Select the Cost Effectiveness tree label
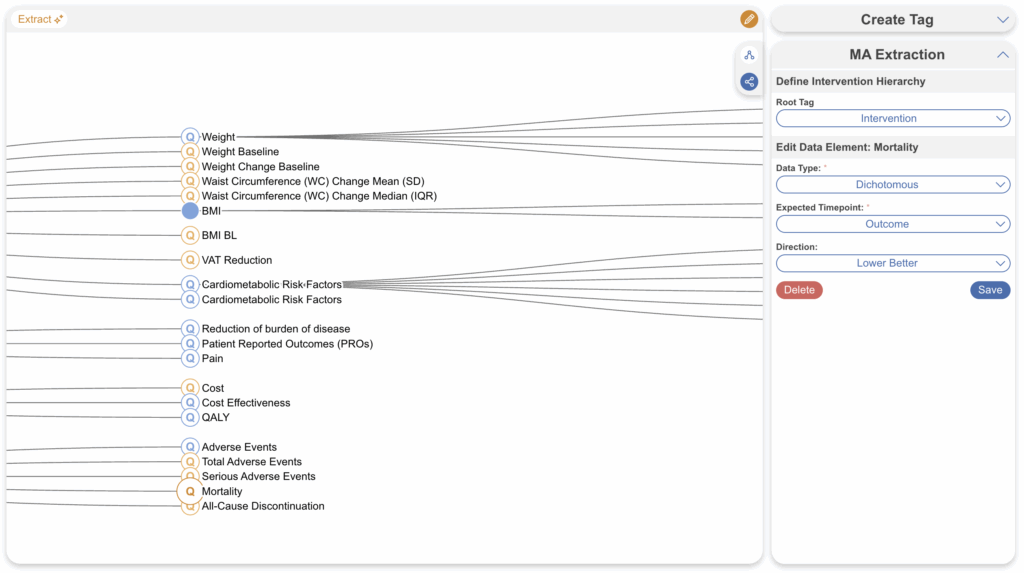Viewport: 1024px width, 573px height. pyautogui.click(x=246, y=403)
